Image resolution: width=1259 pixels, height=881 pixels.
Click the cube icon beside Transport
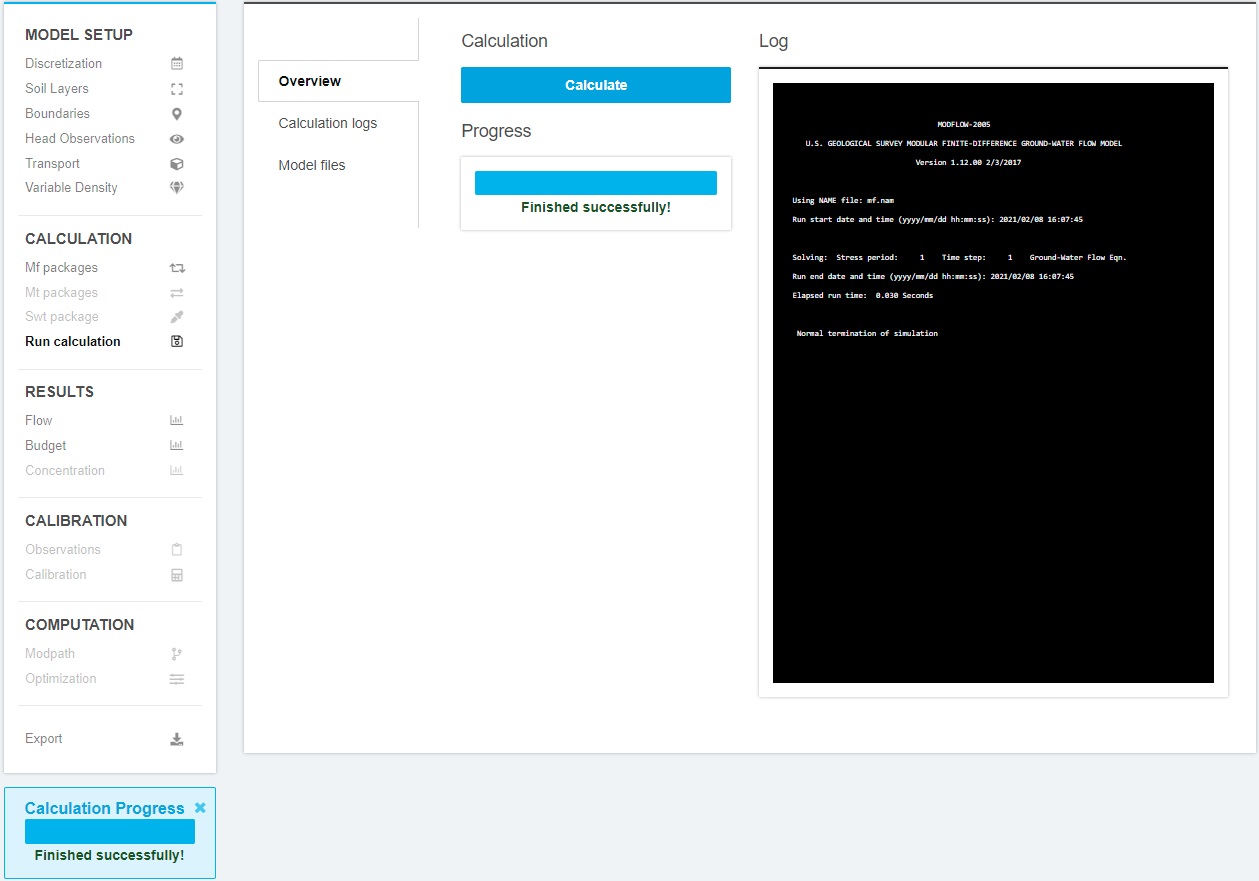(x=177, y=164)
